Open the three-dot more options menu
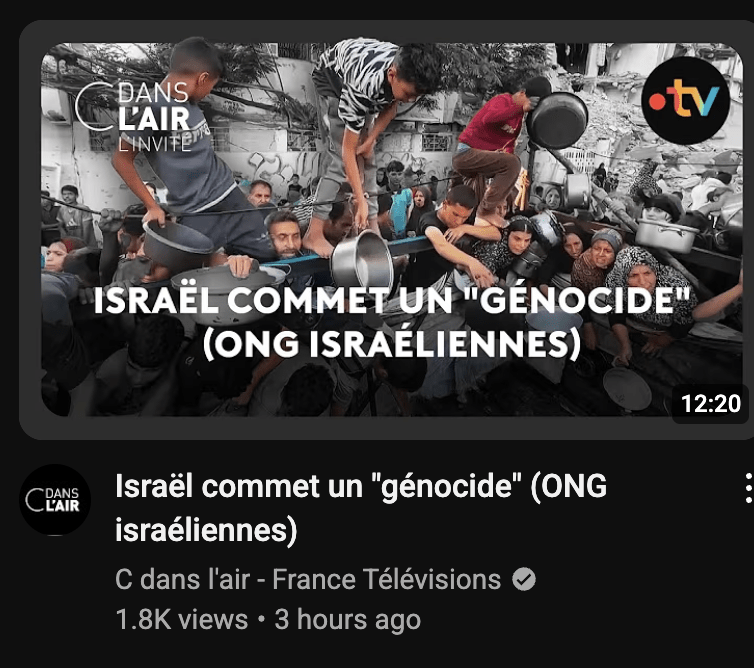754x668 pixels. [748, 488]
